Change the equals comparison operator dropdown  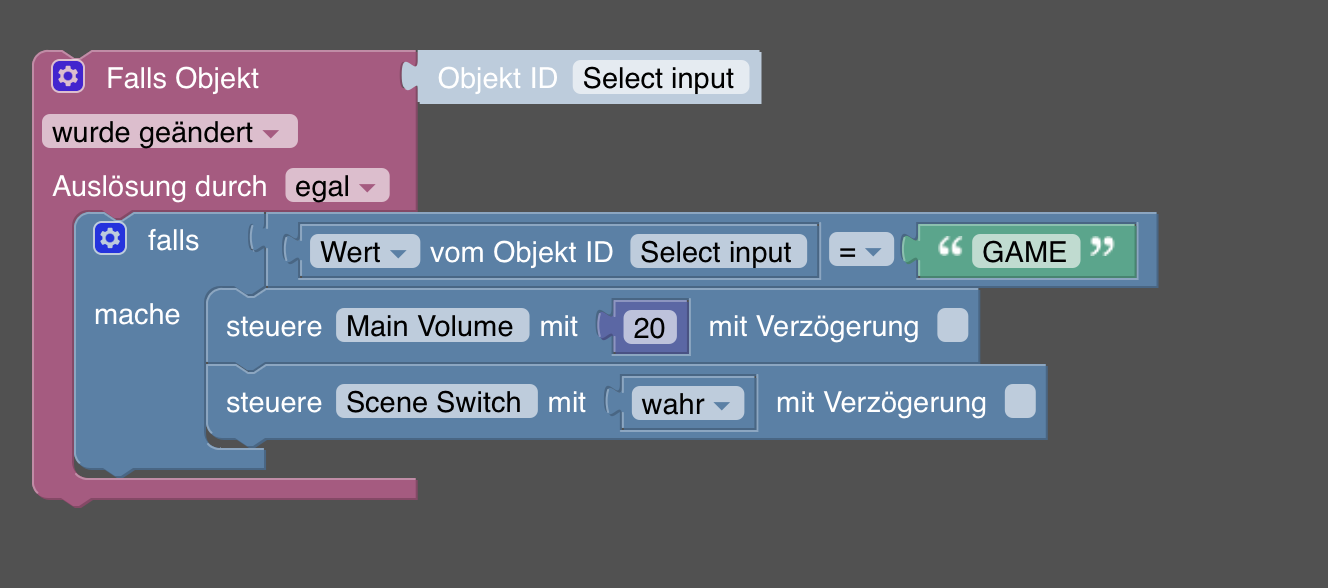coord(861,252)
